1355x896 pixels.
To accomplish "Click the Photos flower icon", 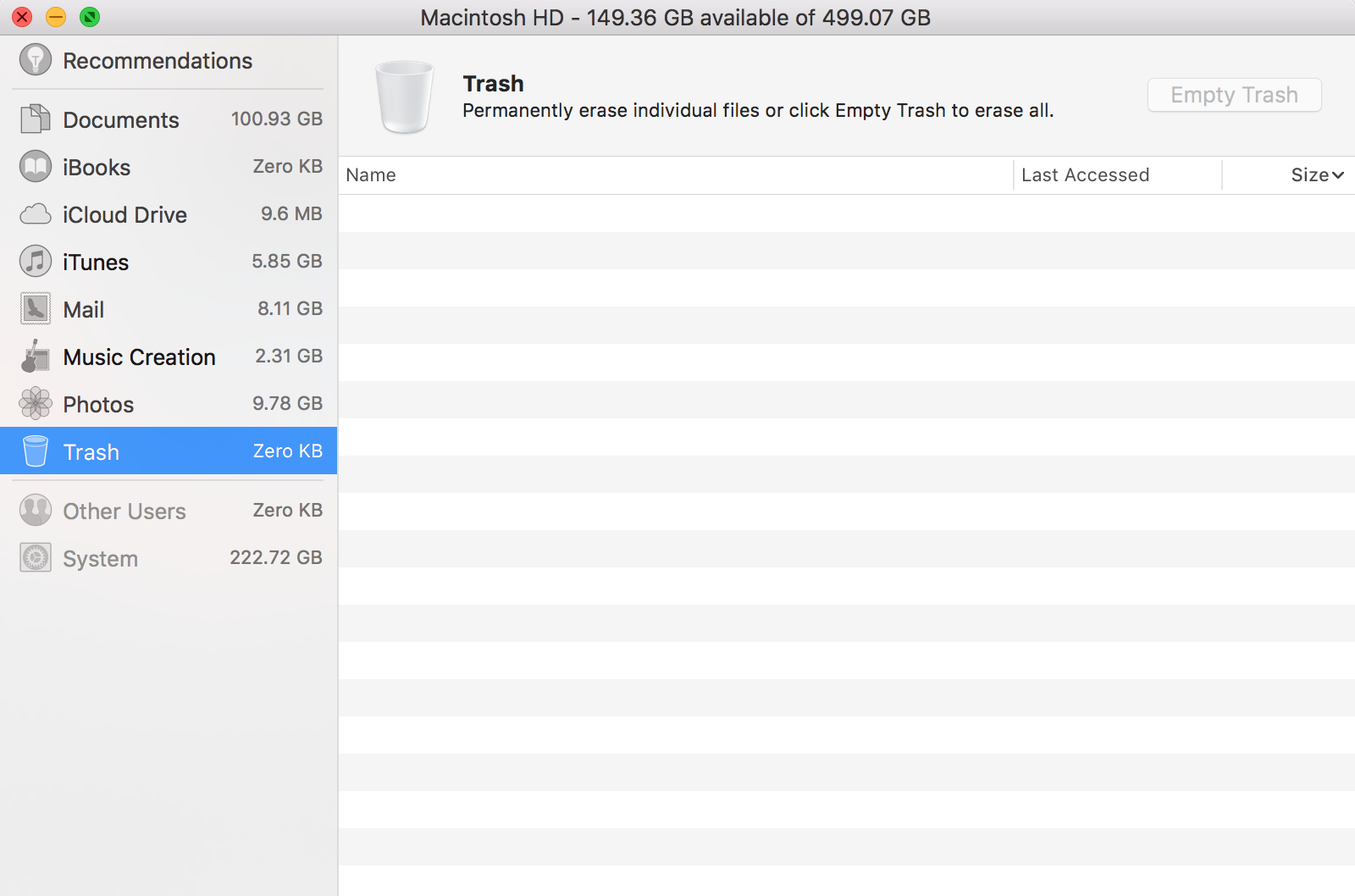I will point(36,404).
